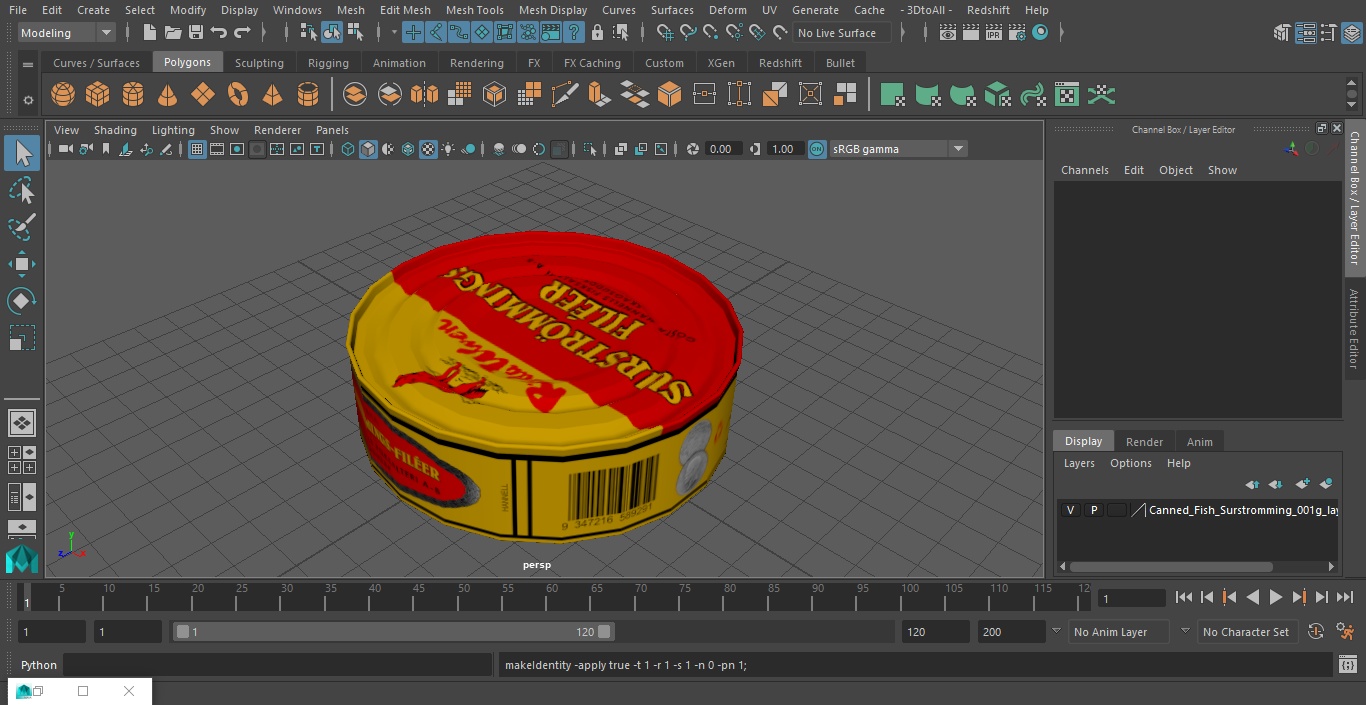Undo the last action with the arrow icon
The height and width of the screenshot is (705, 1366).
tap(219, 33)
